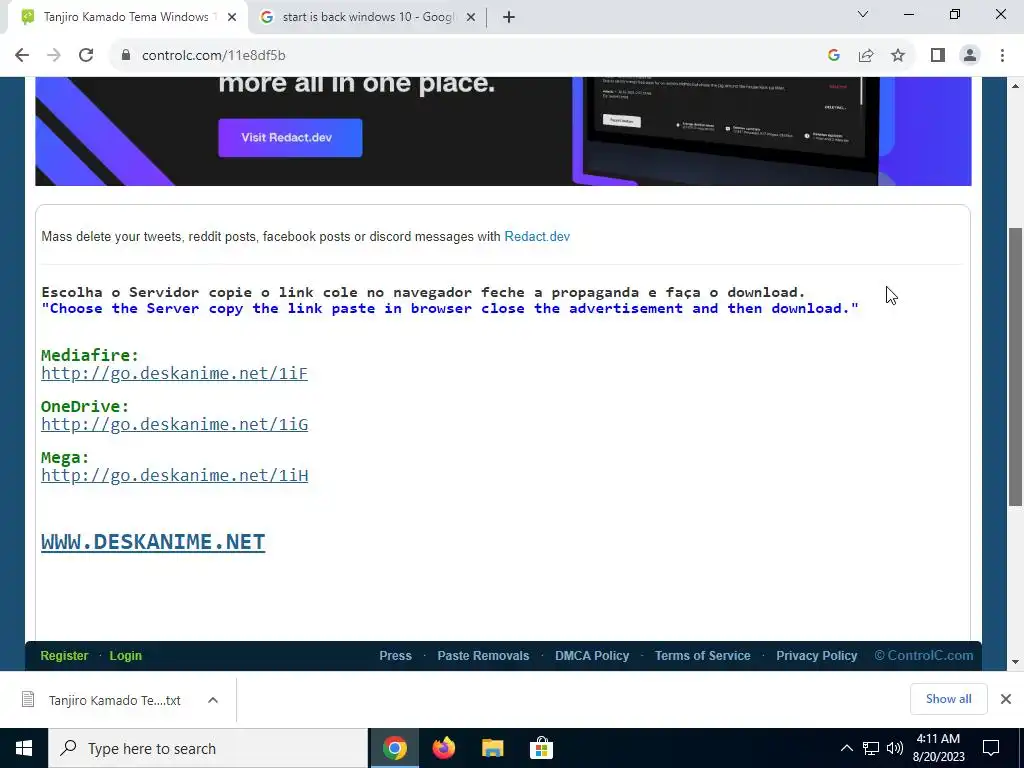Viewport: 1024px width, 768px height.
Task: Go back with the browser back arrow
Action: pyautogui.click(x=22, y=56)
